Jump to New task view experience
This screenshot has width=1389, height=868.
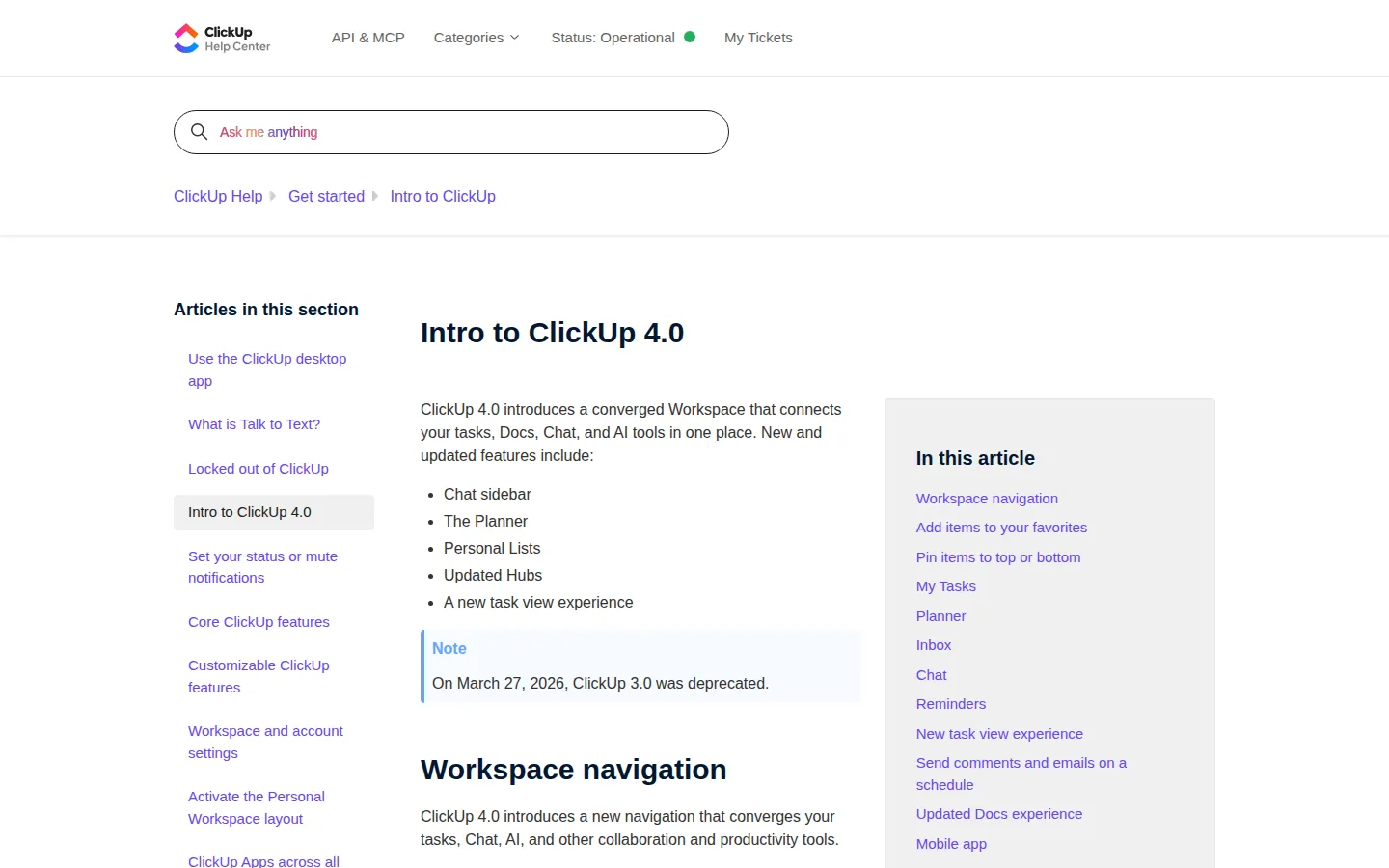pyautogui.click(x=999, y=734)
